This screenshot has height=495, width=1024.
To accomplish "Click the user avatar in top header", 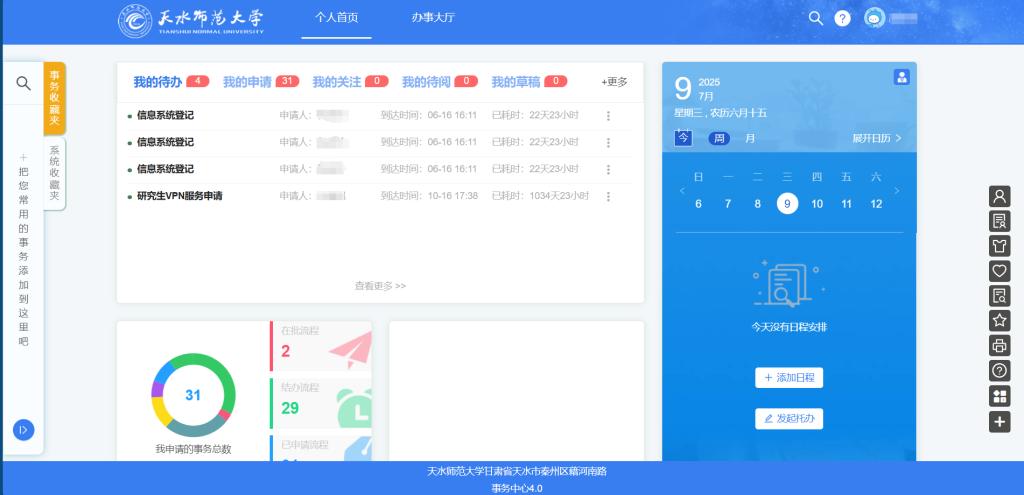I will click(874, 18).
